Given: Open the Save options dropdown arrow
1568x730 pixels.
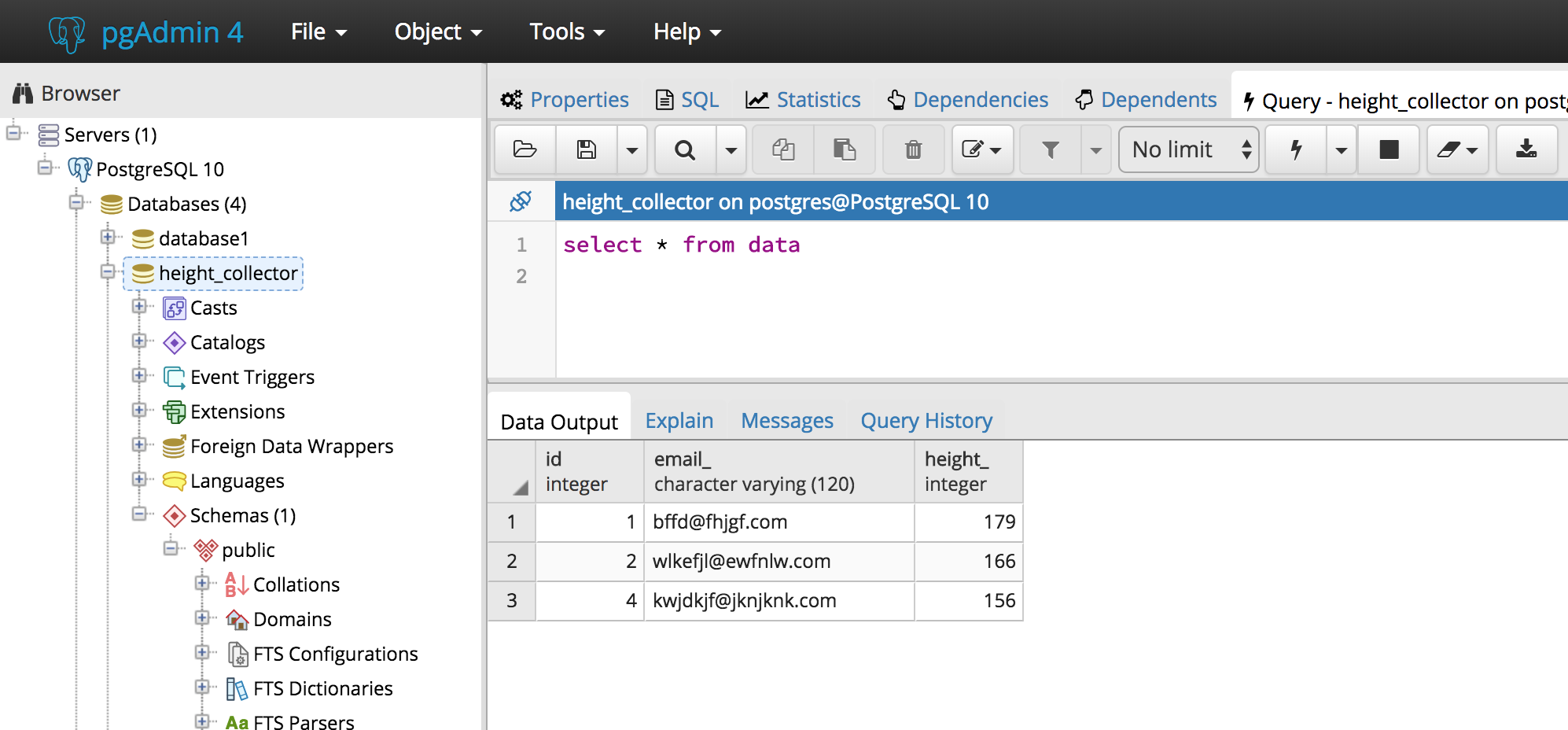Looking at the screenshot, I should tap(632, 149).
